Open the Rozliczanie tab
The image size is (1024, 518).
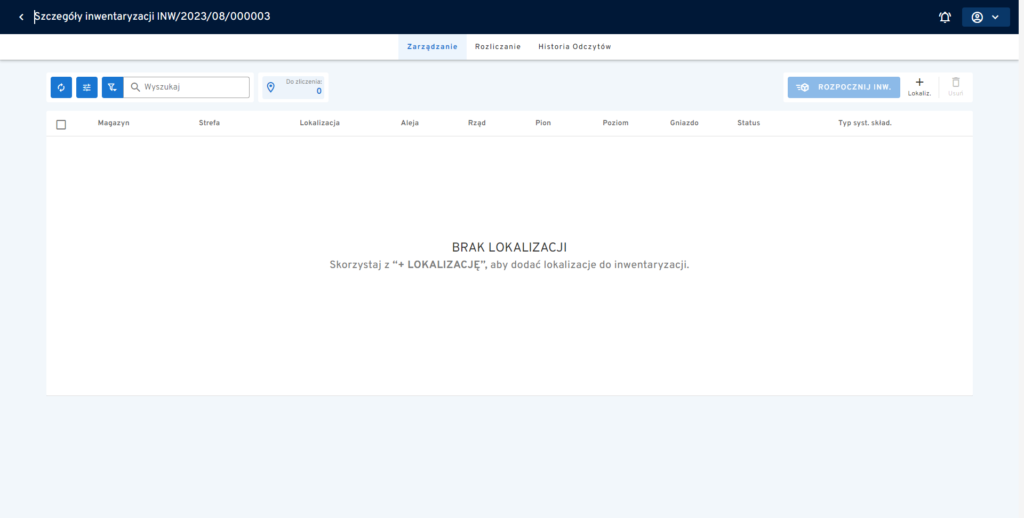tap(497, 47)
